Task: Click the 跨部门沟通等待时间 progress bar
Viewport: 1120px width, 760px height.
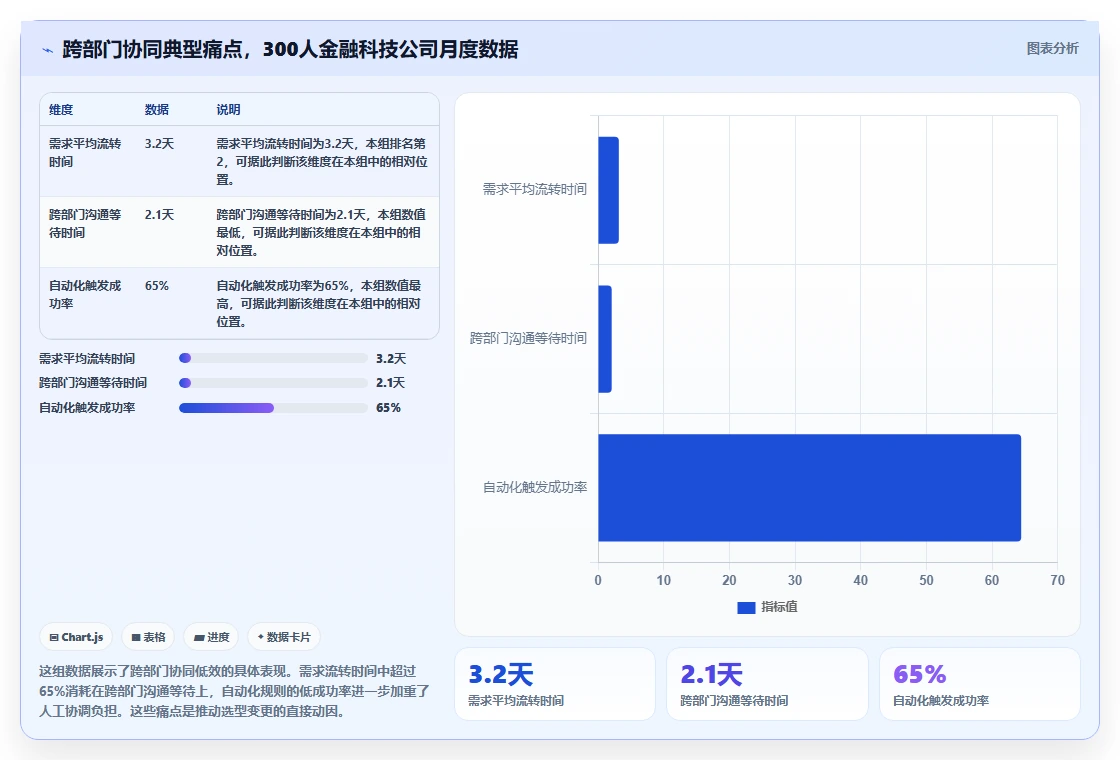Action: pos(273,383)
